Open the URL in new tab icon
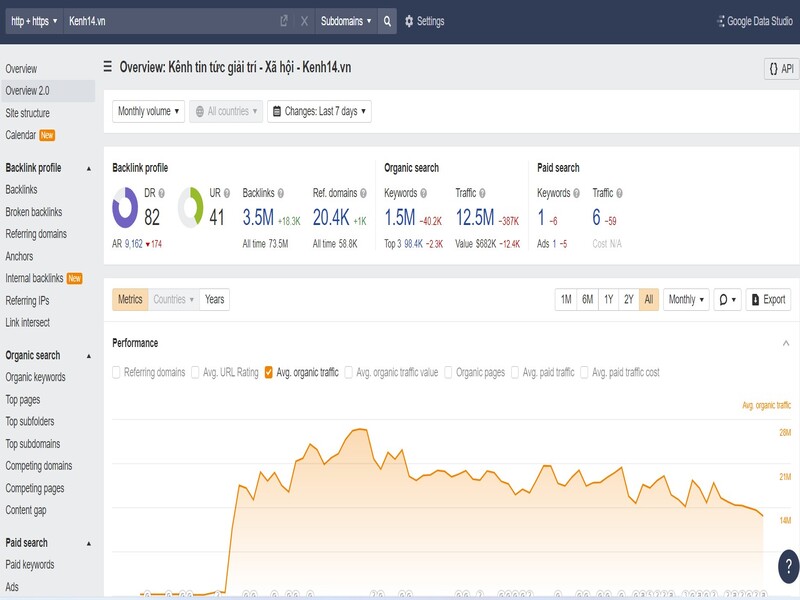This screenshot has width=800, height=600. pyautogui.click(x=284, y=21)
